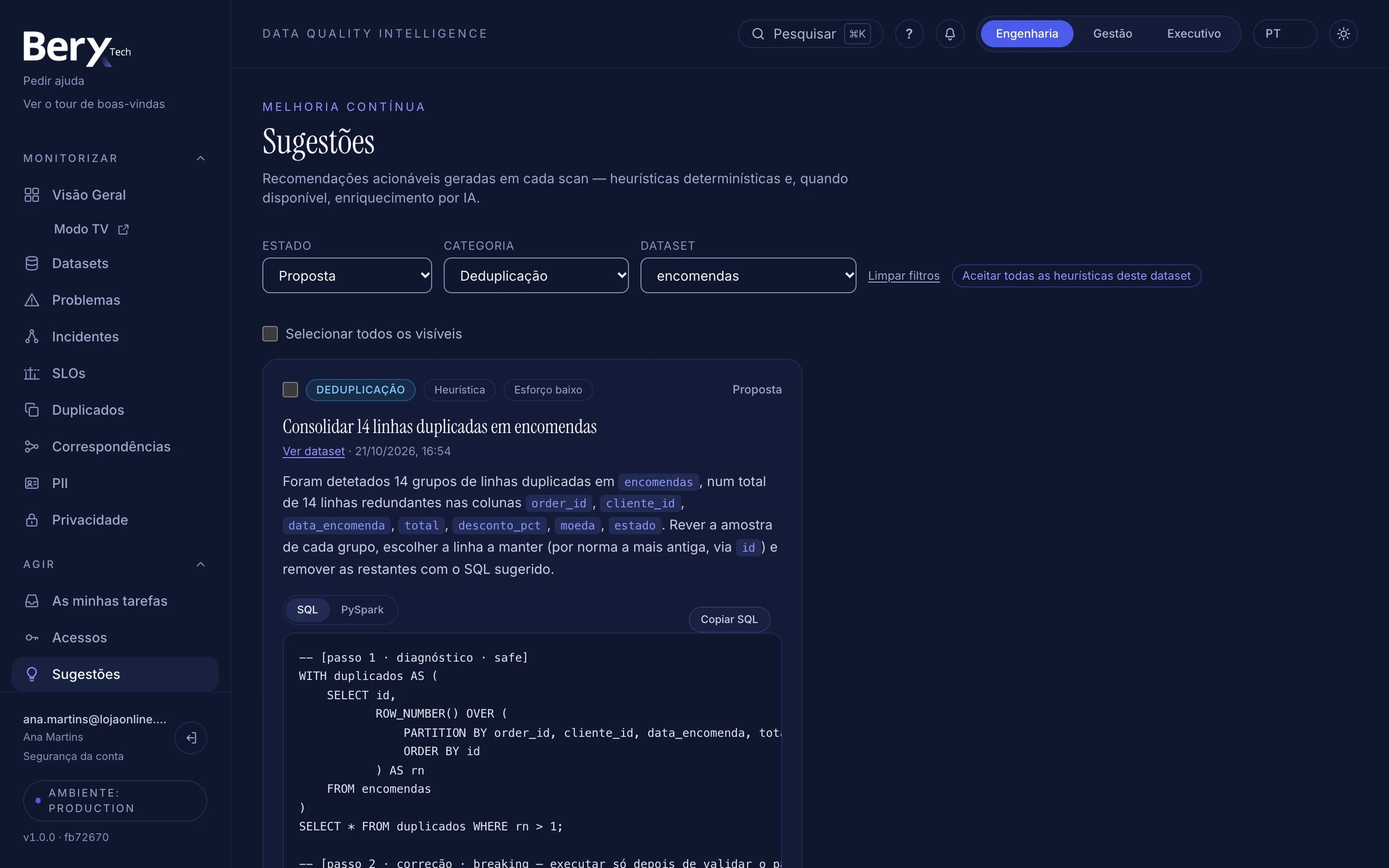Switch to the Gestão view tab
The width and height of the screenshot is (1389, 868).
pos(1112,34)
